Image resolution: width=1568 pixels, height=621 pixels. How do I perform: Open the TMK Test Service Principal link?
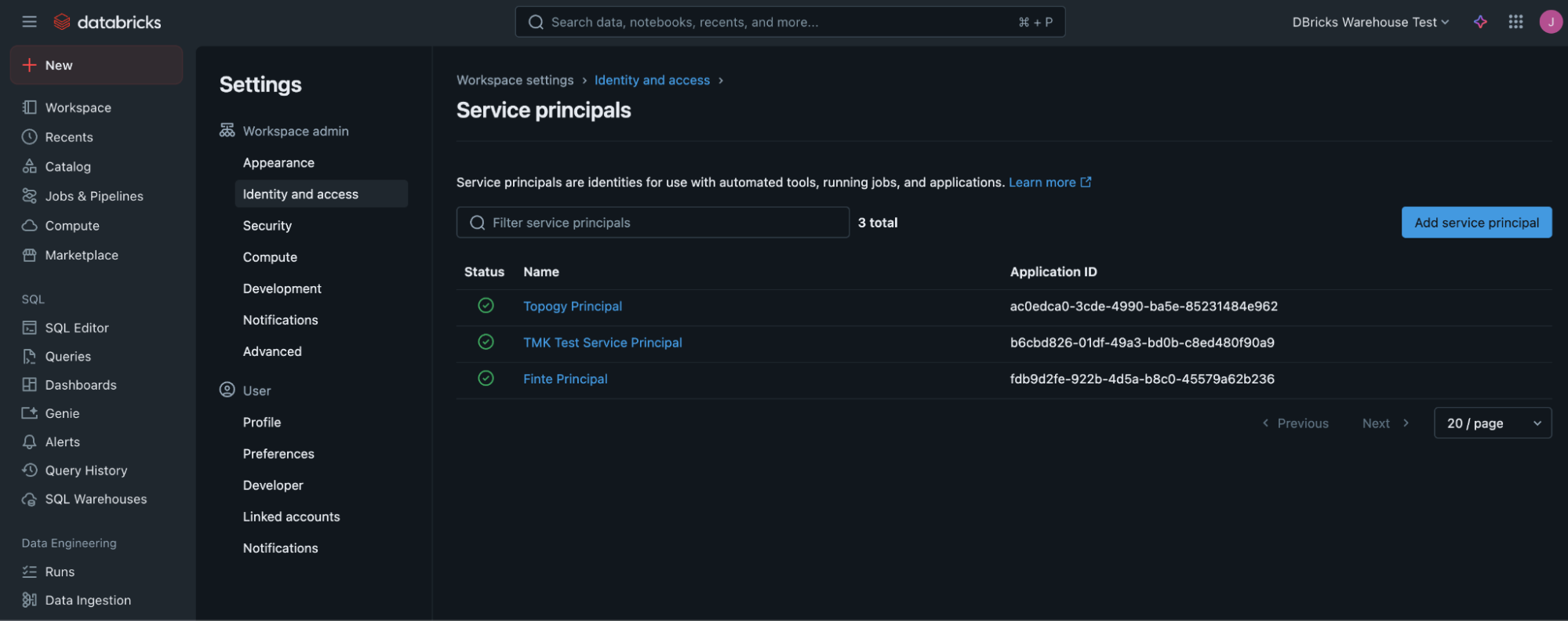click(x=602, y=343)
